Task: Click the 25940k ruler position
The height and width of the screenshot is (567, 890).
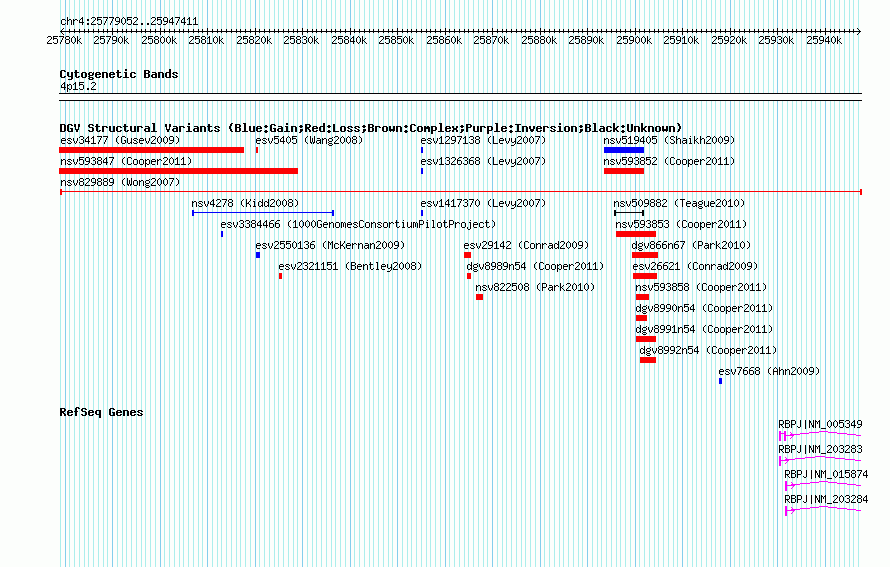Action: point(824,40)
